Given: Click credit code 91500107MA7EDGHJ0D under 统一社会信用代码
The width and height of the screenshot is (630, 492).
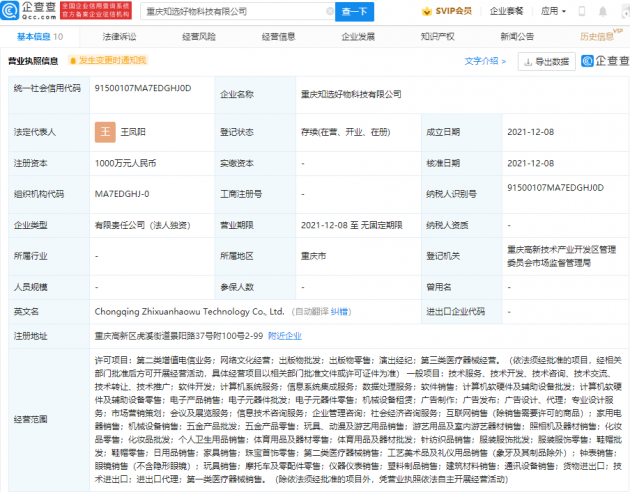Looking at the screenshot, I should [143, 88].
